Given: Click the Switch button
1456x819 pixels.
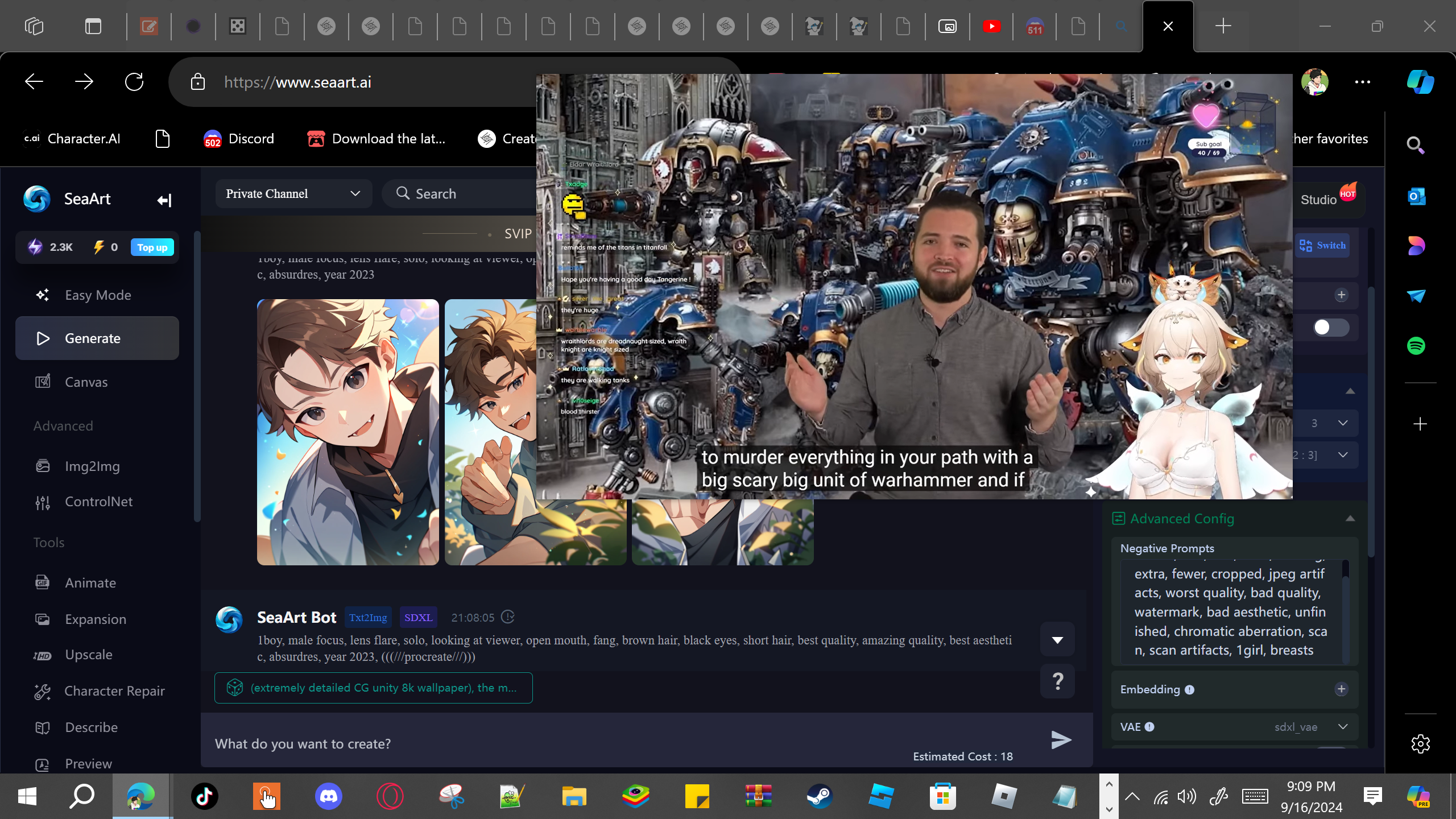Looking at the screenshot, I should (1322, 246).
